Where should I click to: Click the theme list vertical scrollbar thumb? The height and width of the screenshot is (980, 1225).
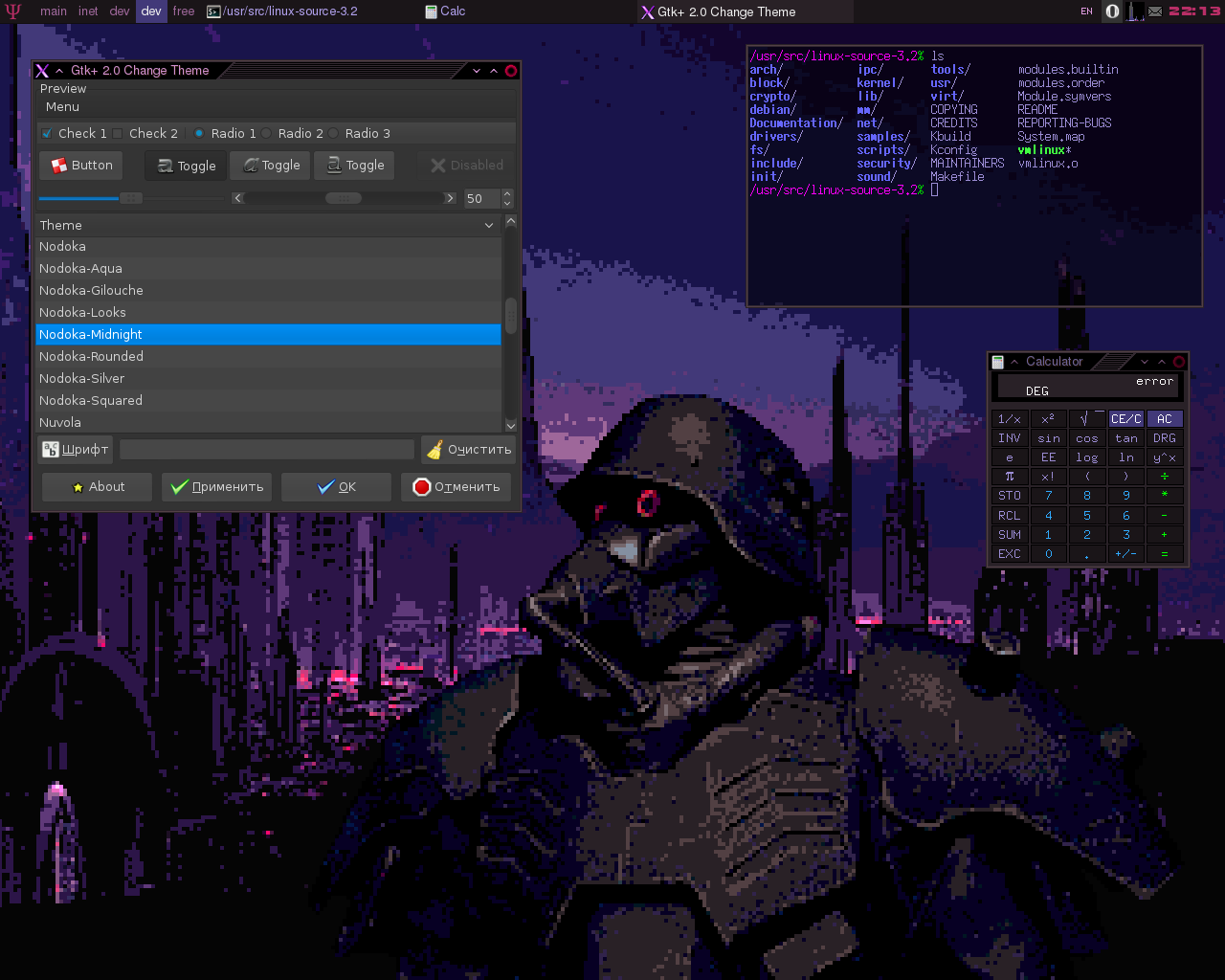511,316
